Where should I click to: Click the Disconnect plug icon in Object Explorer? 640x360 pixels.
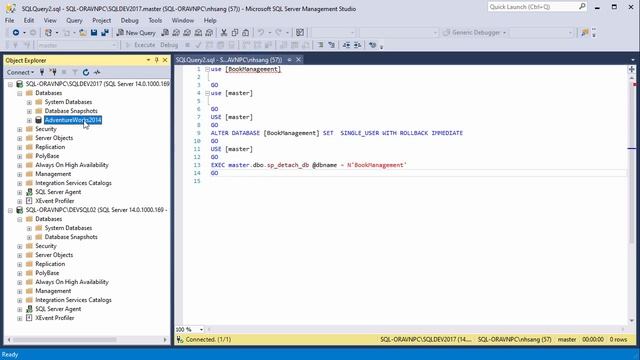point(53,72)
